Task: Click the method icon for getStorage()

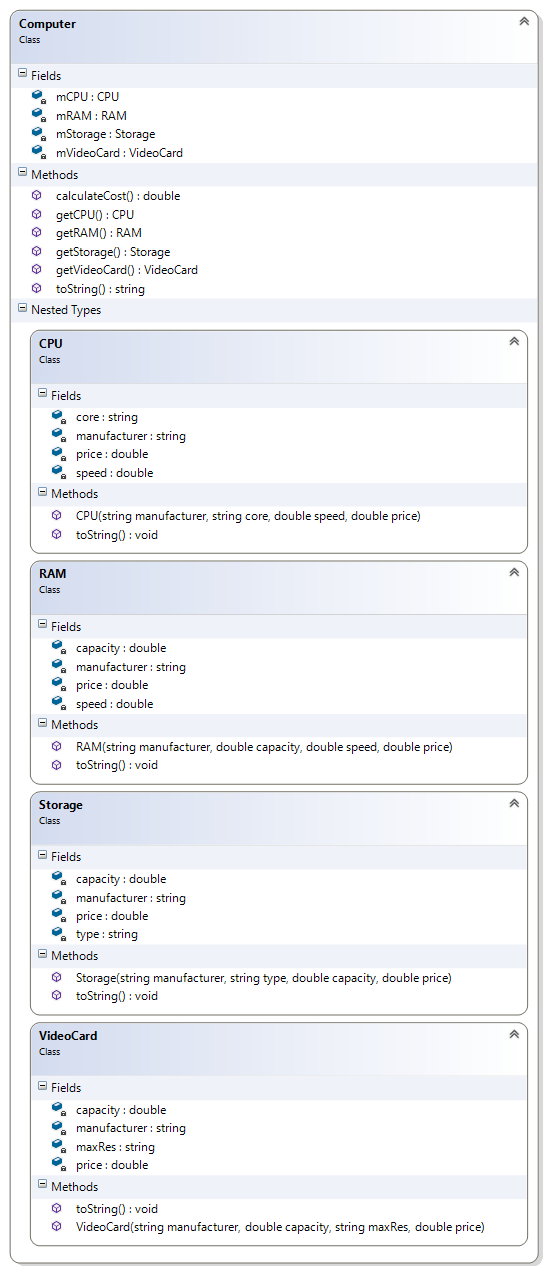Action: pyautogui.click(x=37, y=251)
